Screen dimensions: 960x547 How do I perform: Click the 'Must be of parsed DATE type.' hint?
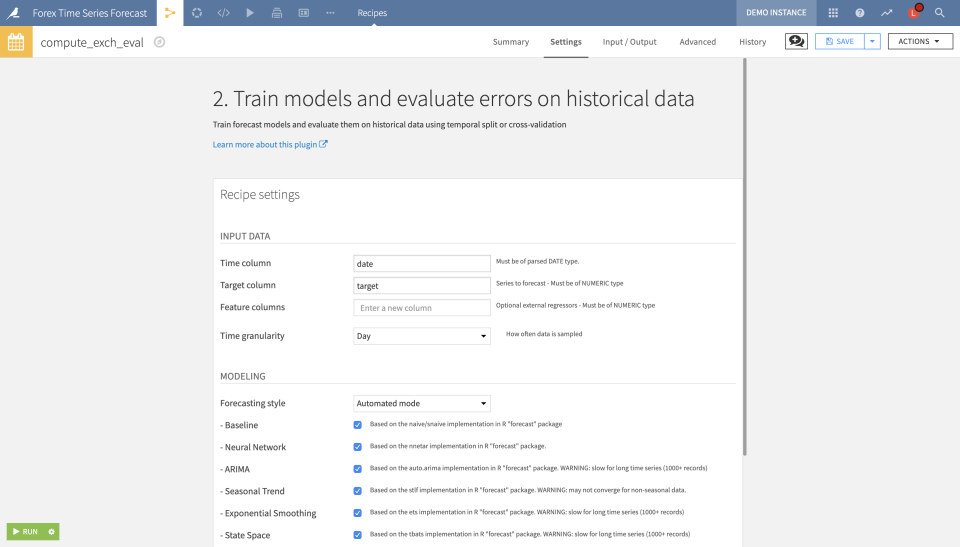point(538,261)
